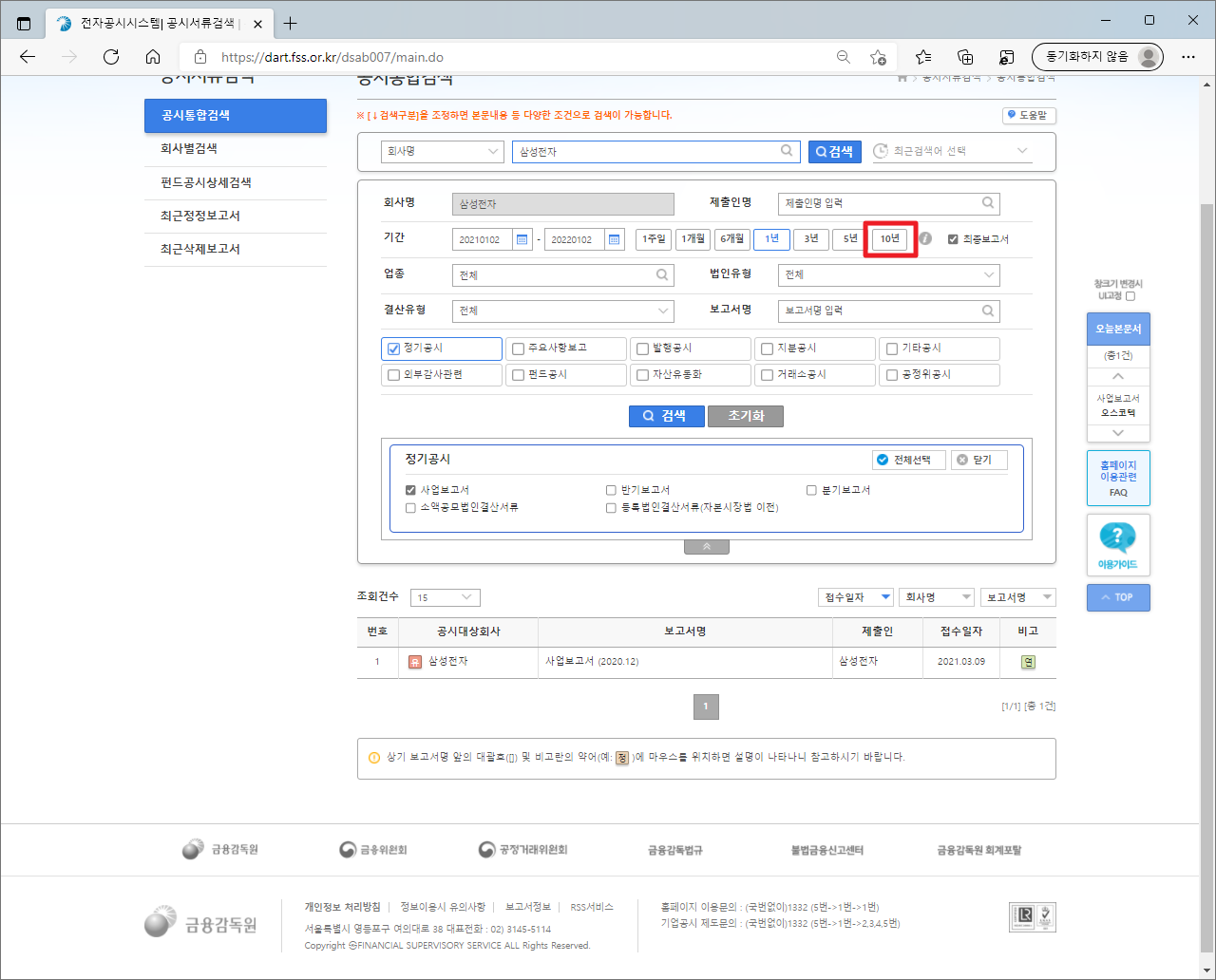Close the 전자공시시스템 tab
The height and width of the screenshot is (980, 1216).
click(x=257, y=24)
